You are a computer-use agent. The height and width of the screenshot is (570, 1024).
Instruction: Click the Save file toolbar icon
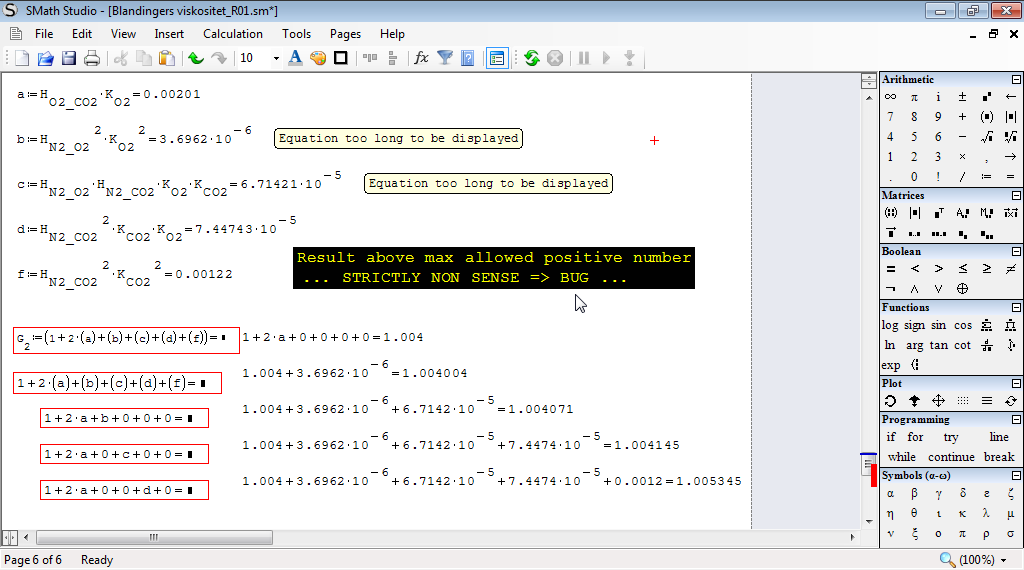coord(69,58)
